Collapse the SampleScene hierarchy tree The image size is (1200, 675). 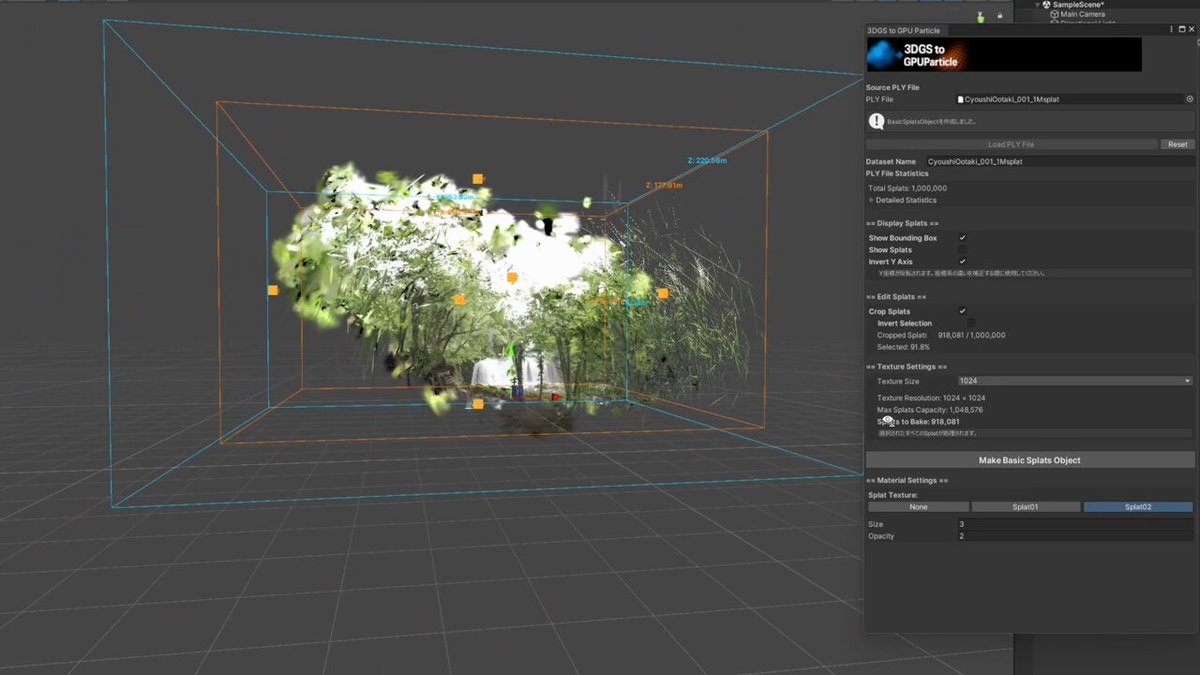pos(1037,5)
